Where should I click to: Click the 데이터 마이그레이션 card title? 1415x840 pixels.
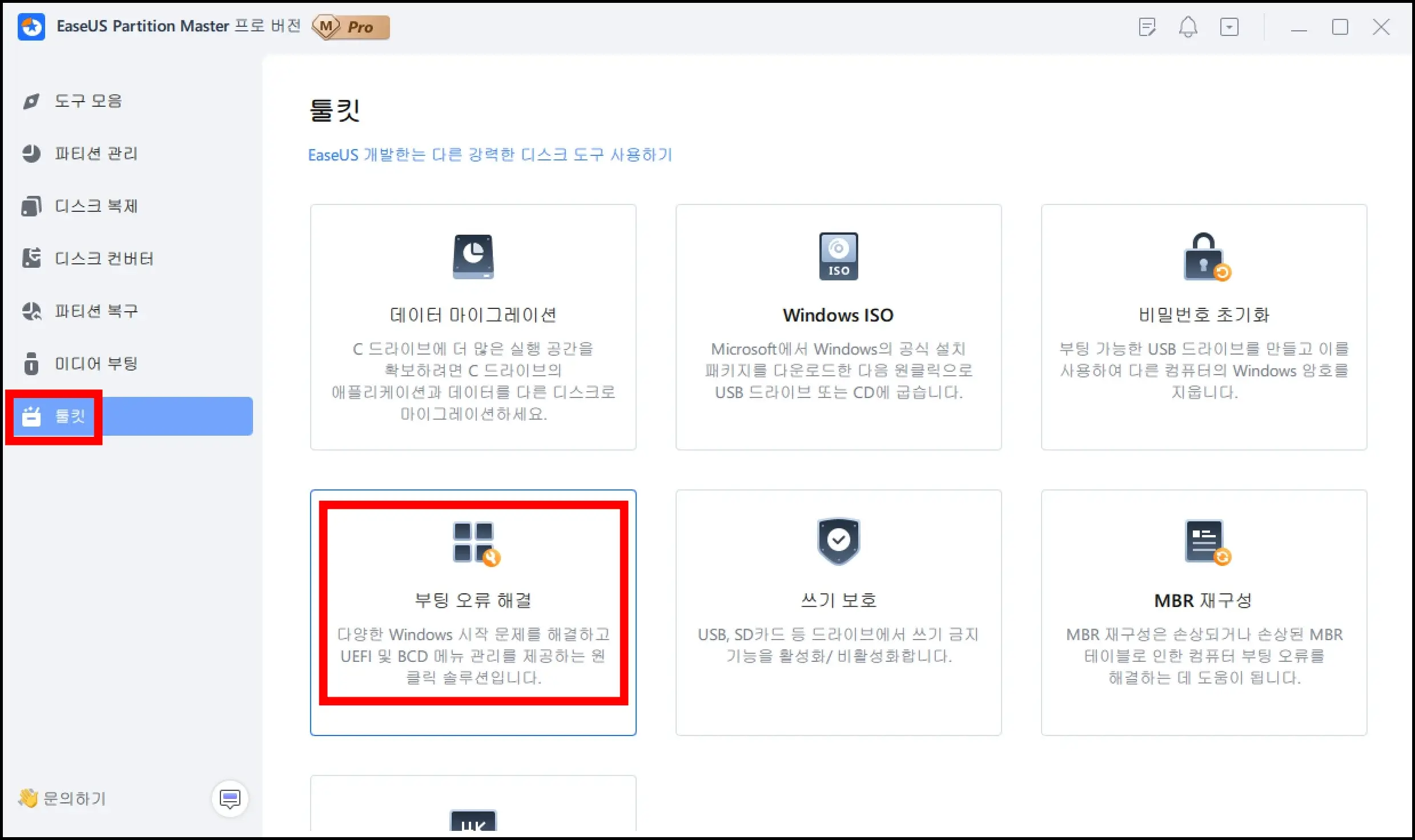(x=473, y=315)
